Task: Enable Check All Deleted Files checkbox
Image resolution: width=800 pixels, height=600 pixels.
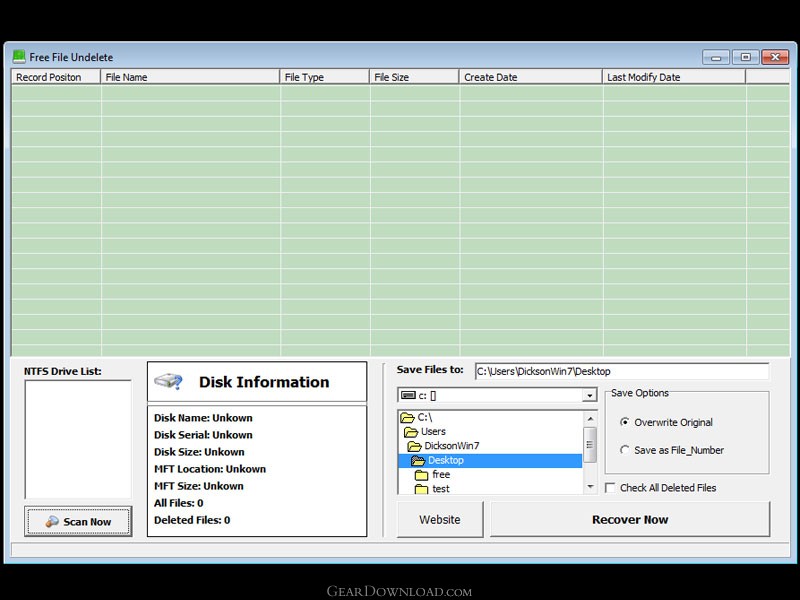Action: coord(610,488)
